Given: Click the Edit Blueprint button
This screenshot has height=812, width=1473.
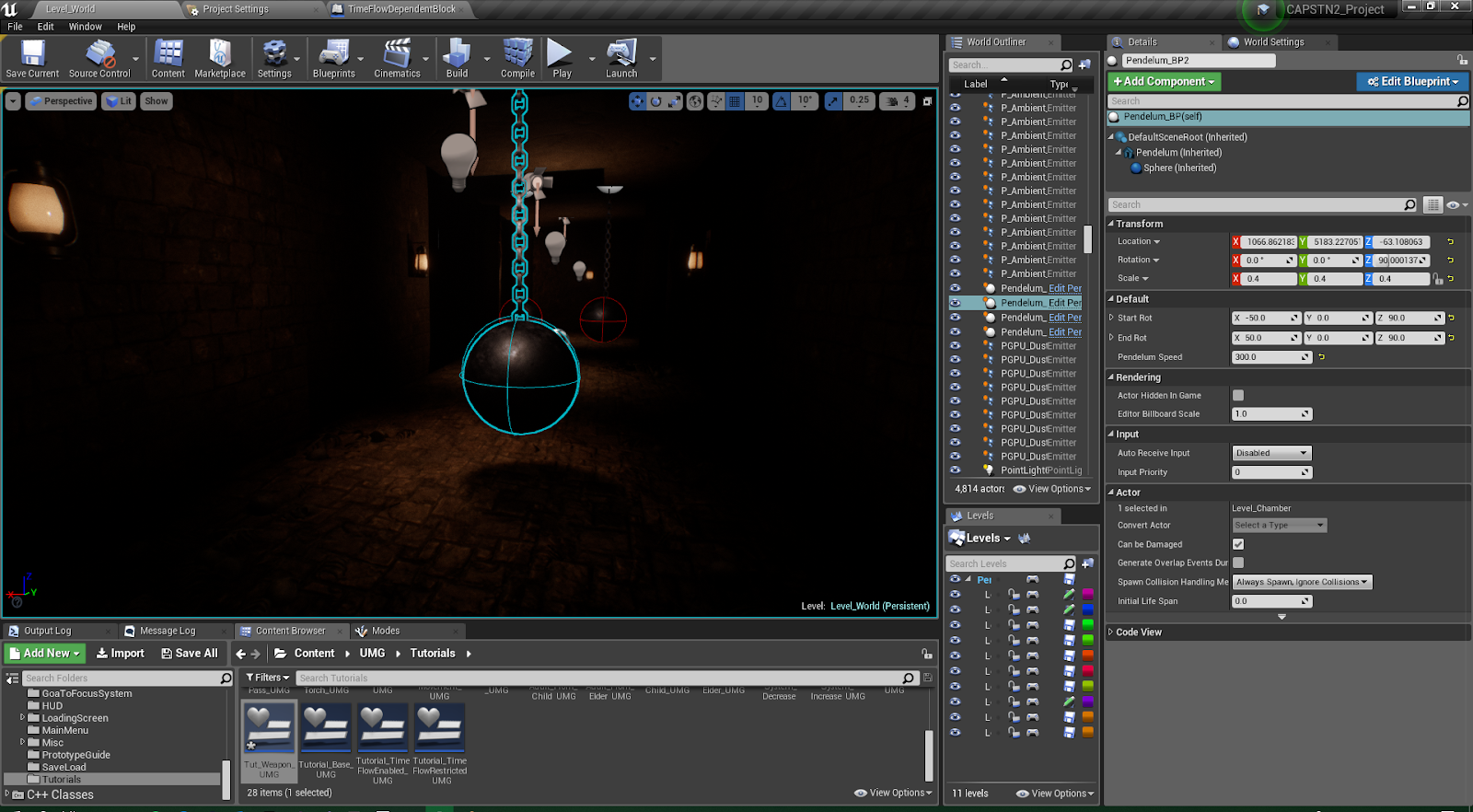Looking at the screenshot, I should (1412, 82).
